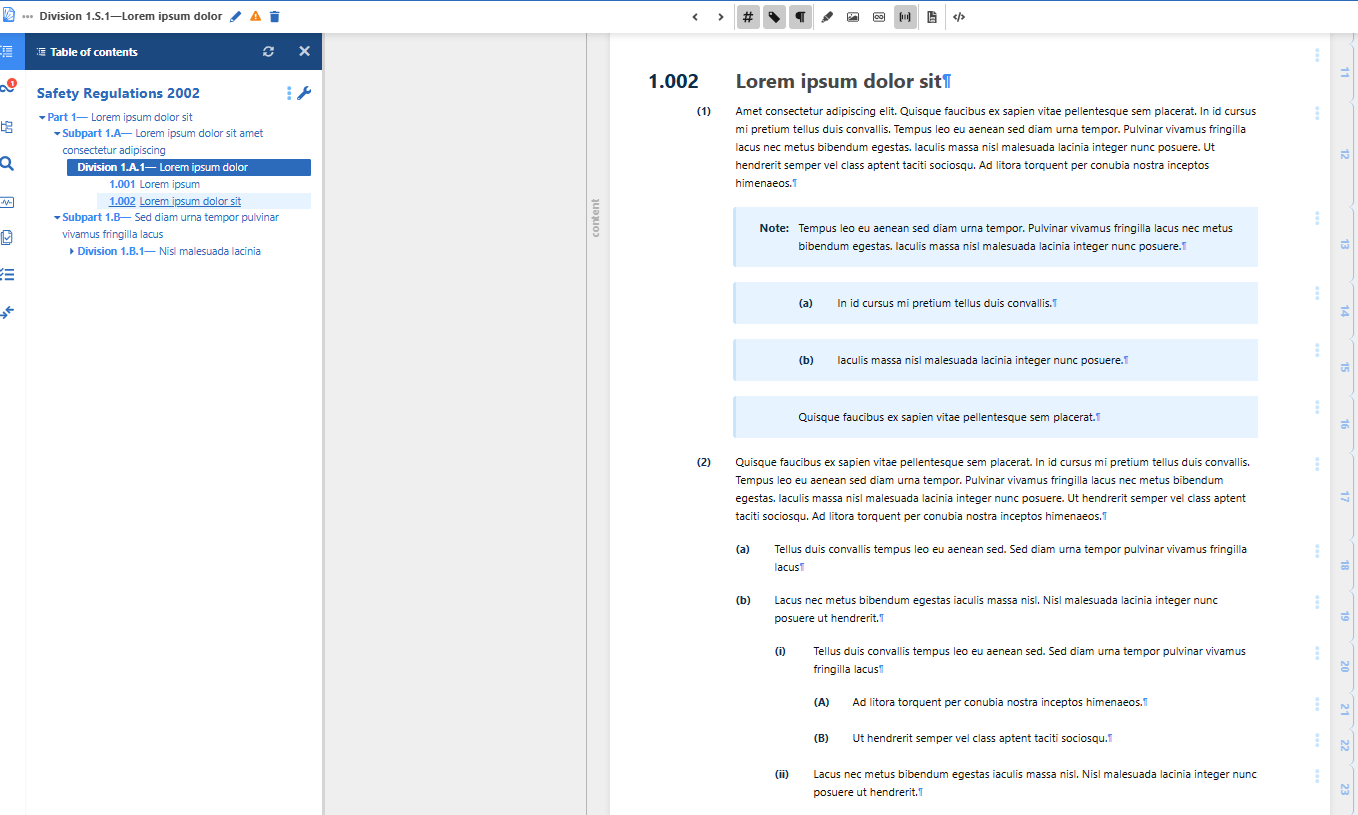Open the three-dot menu beside Safety Regulations 2002

289,93
